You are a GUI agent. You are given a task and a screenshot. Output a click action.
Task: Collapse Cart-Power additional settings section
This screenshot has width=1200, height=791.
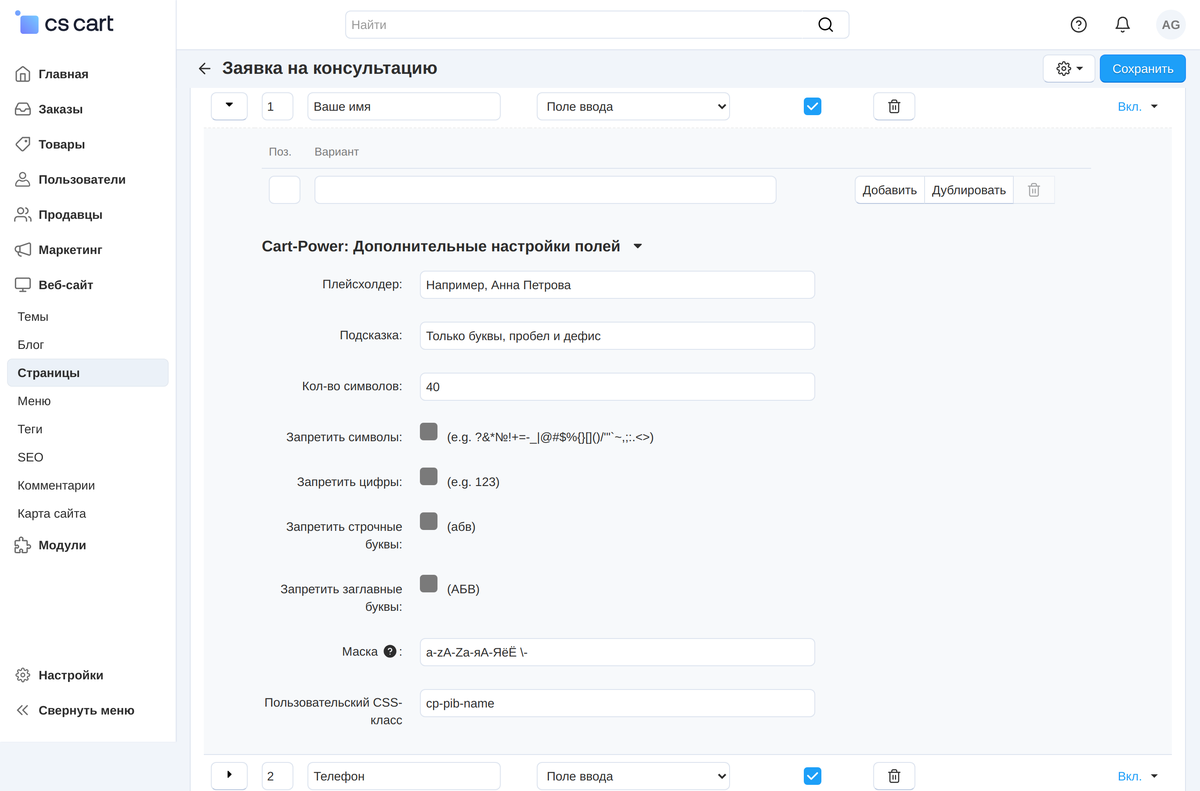click(638, 246)
